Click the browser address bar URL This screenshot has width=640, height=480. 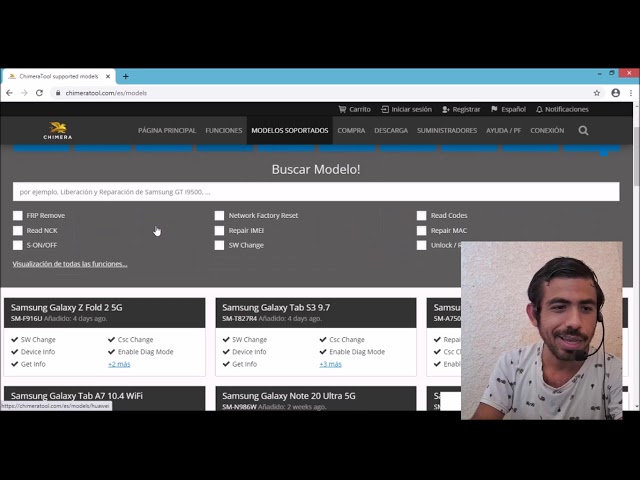[x=106, y=93]
